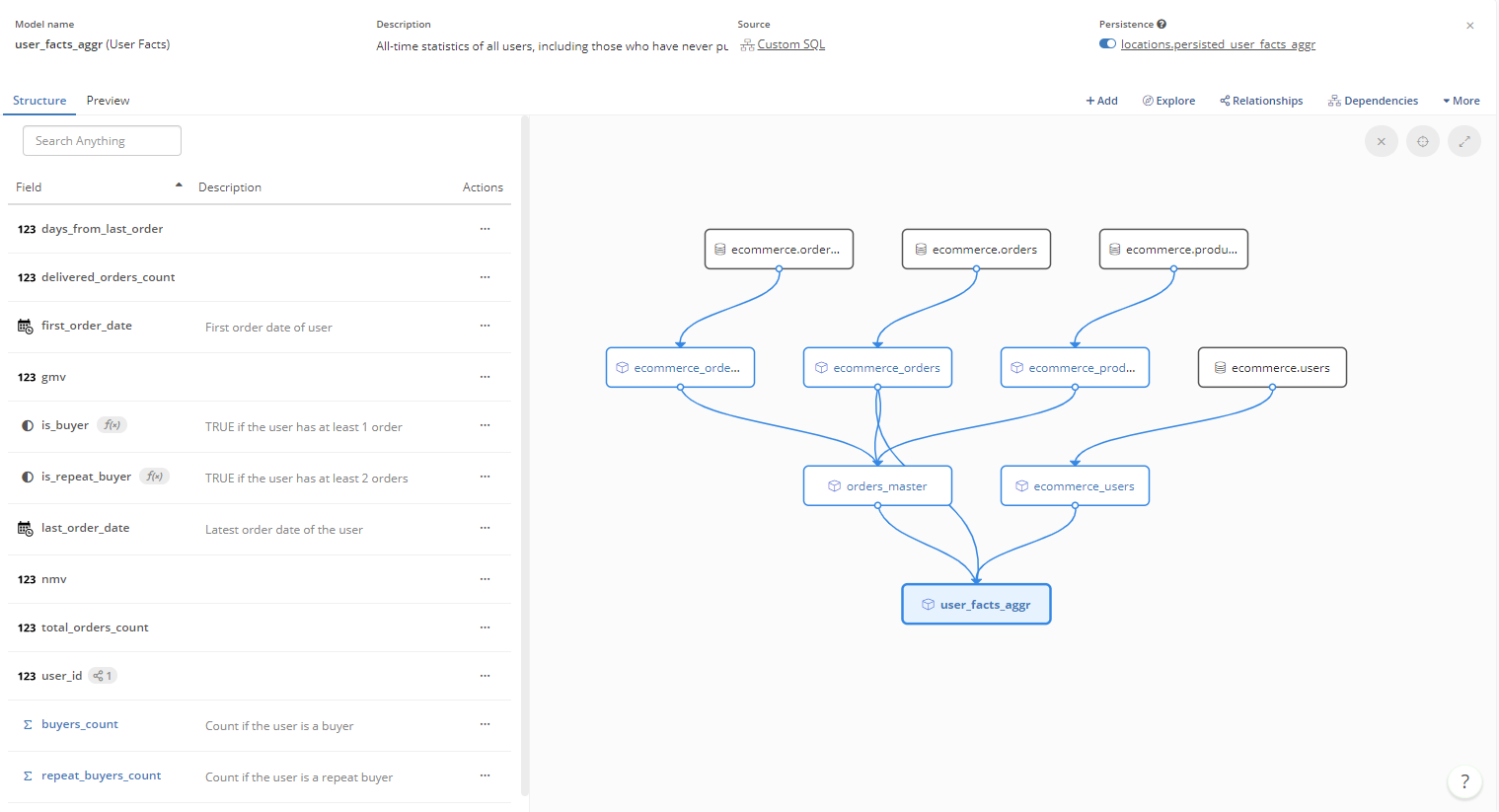Select the Structure tab
Screen dimensions: 1499x812
pos(39,101)
